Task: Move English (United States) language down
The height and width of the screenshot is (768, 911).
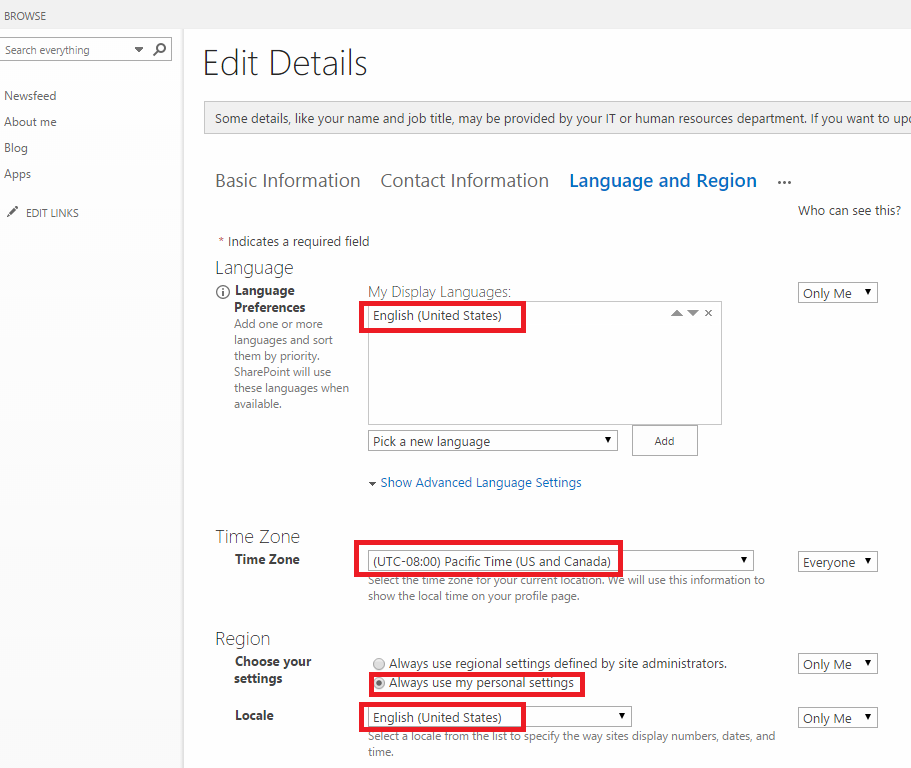Action: (x=693, y=313)
